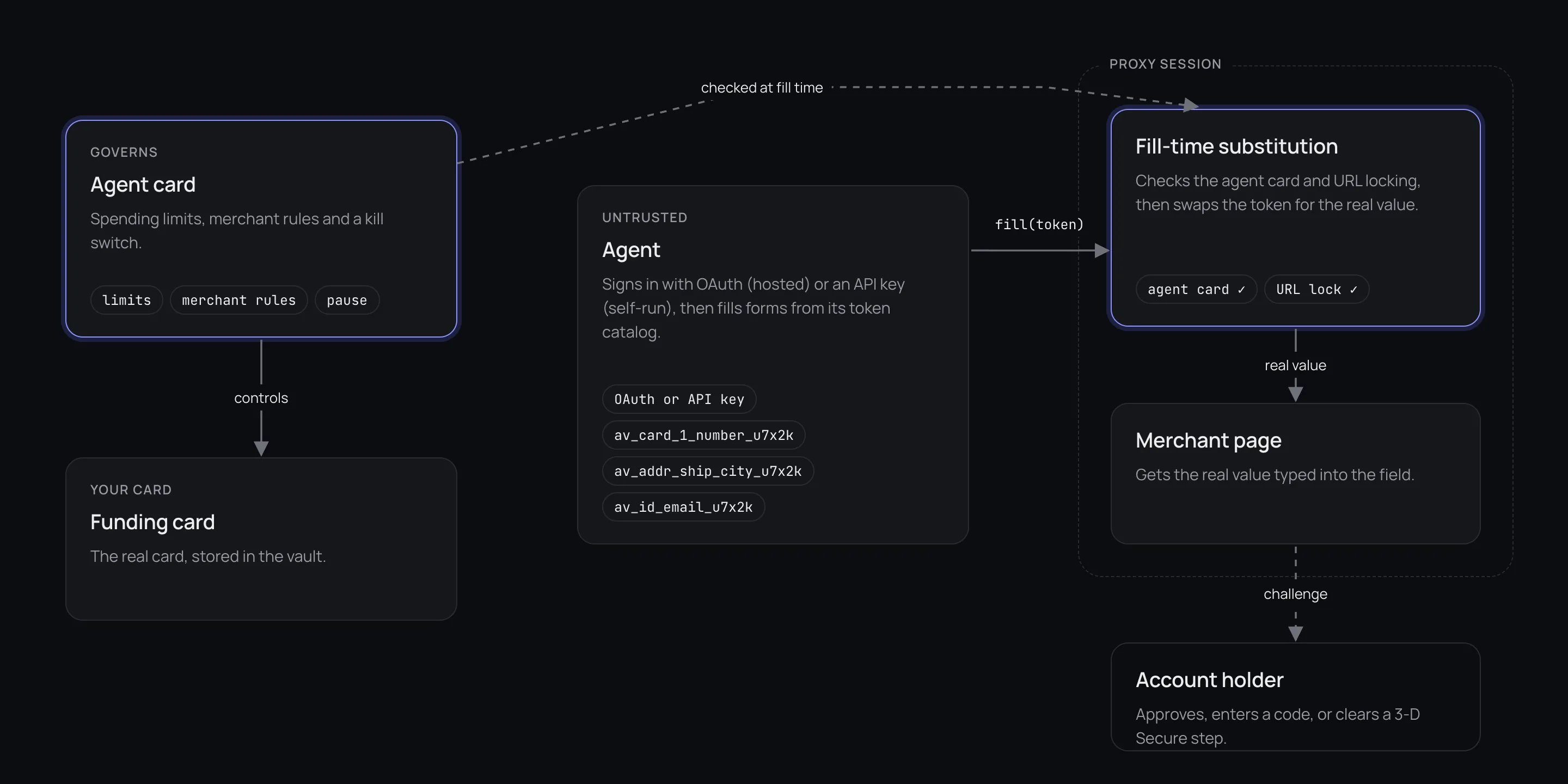Select the 'merchant rules' tag

coord(238,300)
